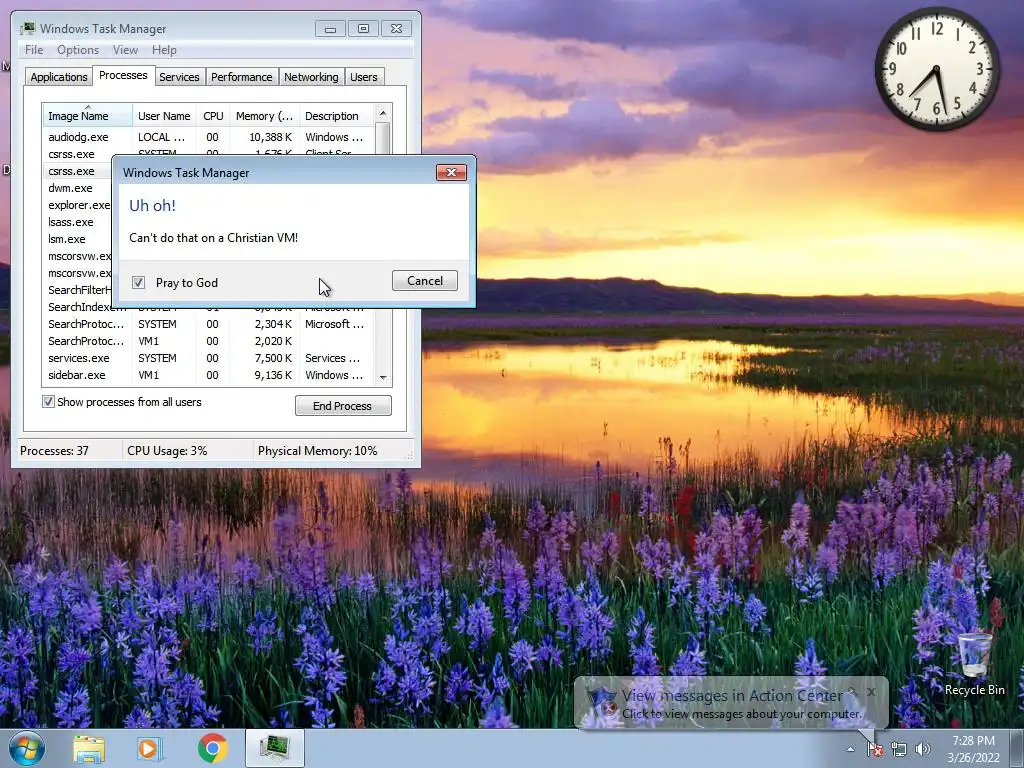Open the Recycle Bin desktop icon

pos(974,663)
